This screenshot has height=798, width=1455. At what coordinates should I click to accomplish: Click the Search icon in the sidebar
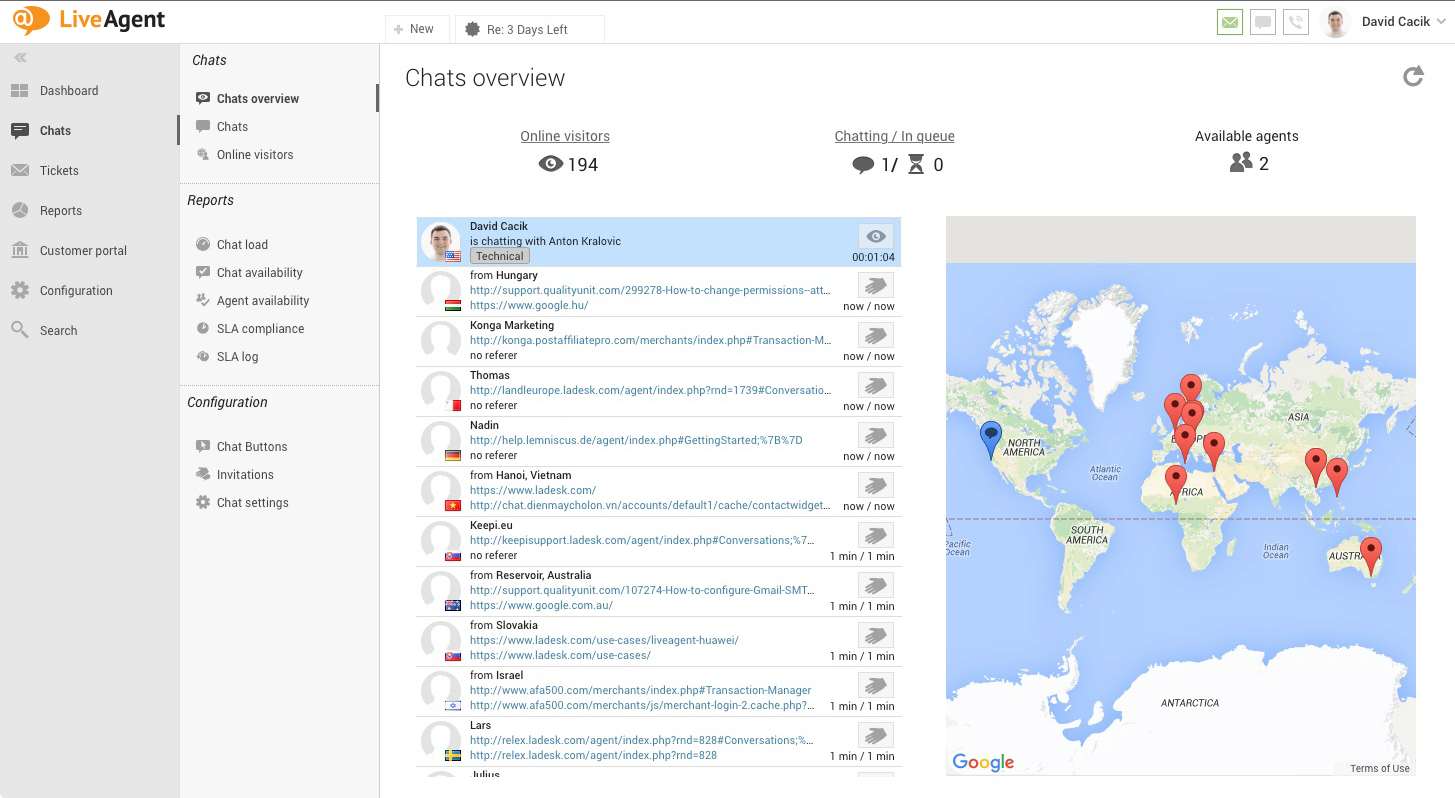tap(57, 329)
